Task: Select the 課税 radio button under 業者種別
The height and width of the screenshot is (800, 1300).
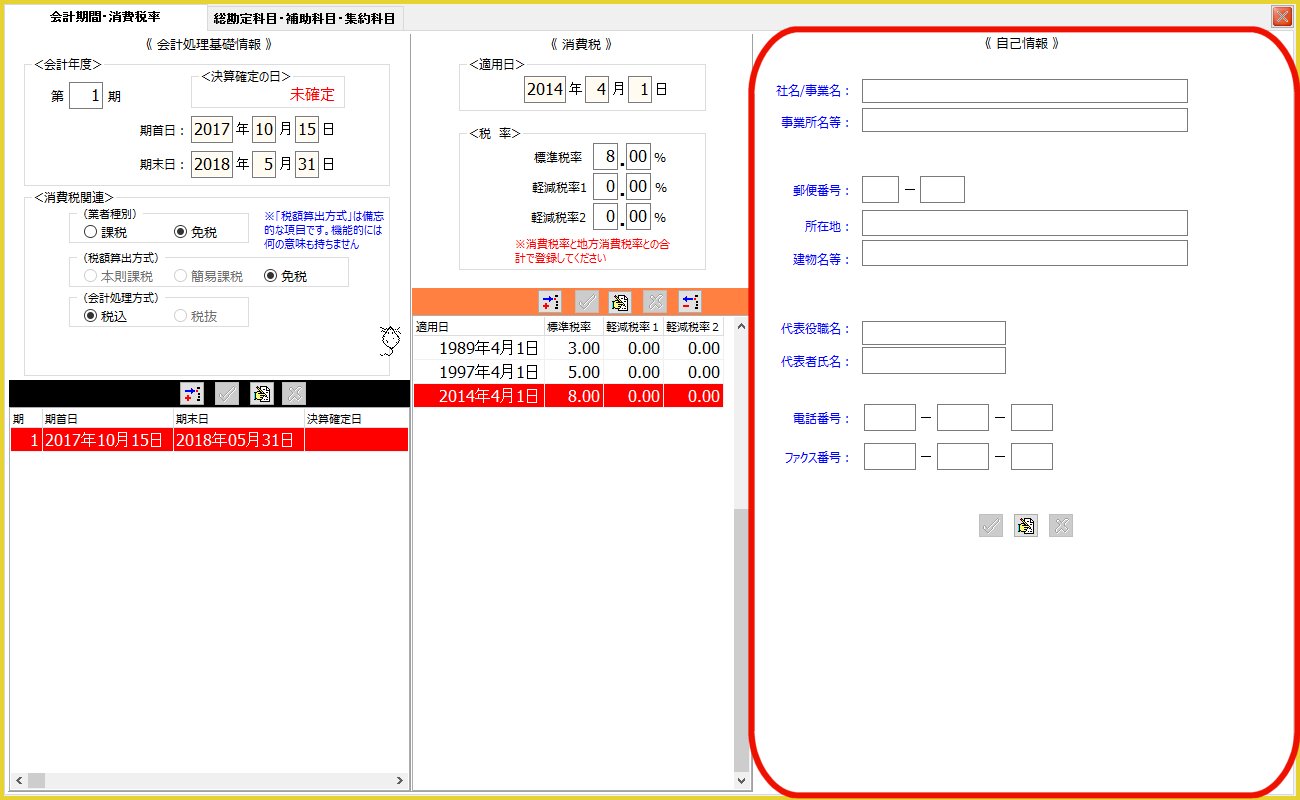Action: tap(91, 232)
